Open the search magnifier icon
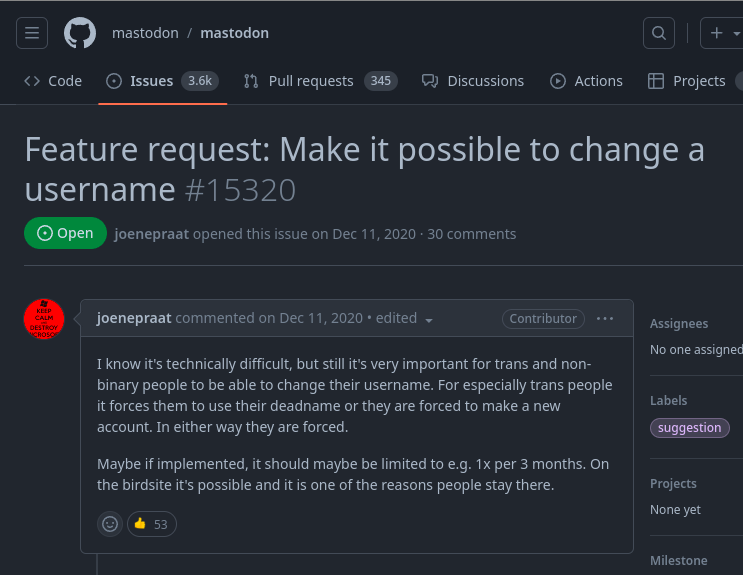Viewport: 743px width, 575px height. tap(658, 33)
